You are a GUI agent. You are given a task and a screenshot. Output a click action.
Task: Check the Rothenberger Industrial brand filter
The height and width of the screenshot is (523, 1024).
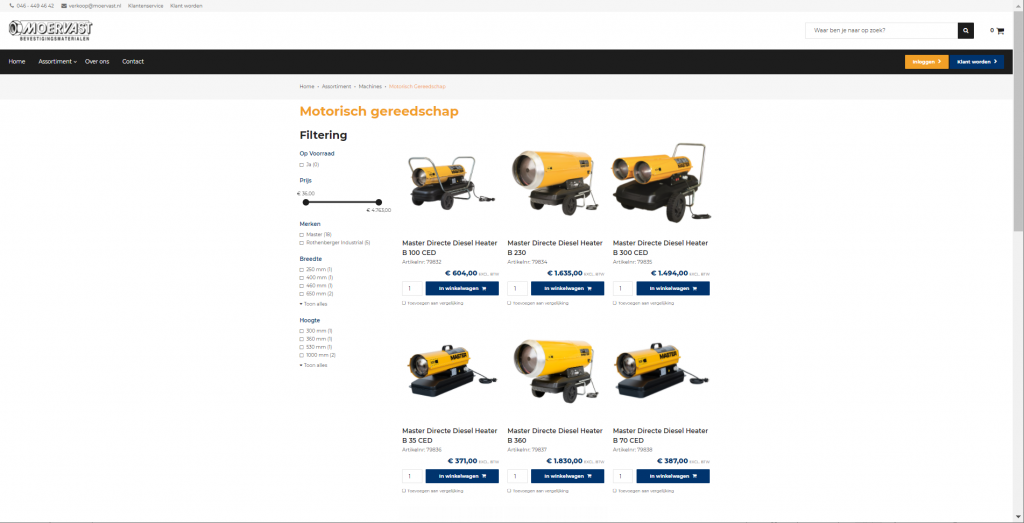(x=302, y=243)
